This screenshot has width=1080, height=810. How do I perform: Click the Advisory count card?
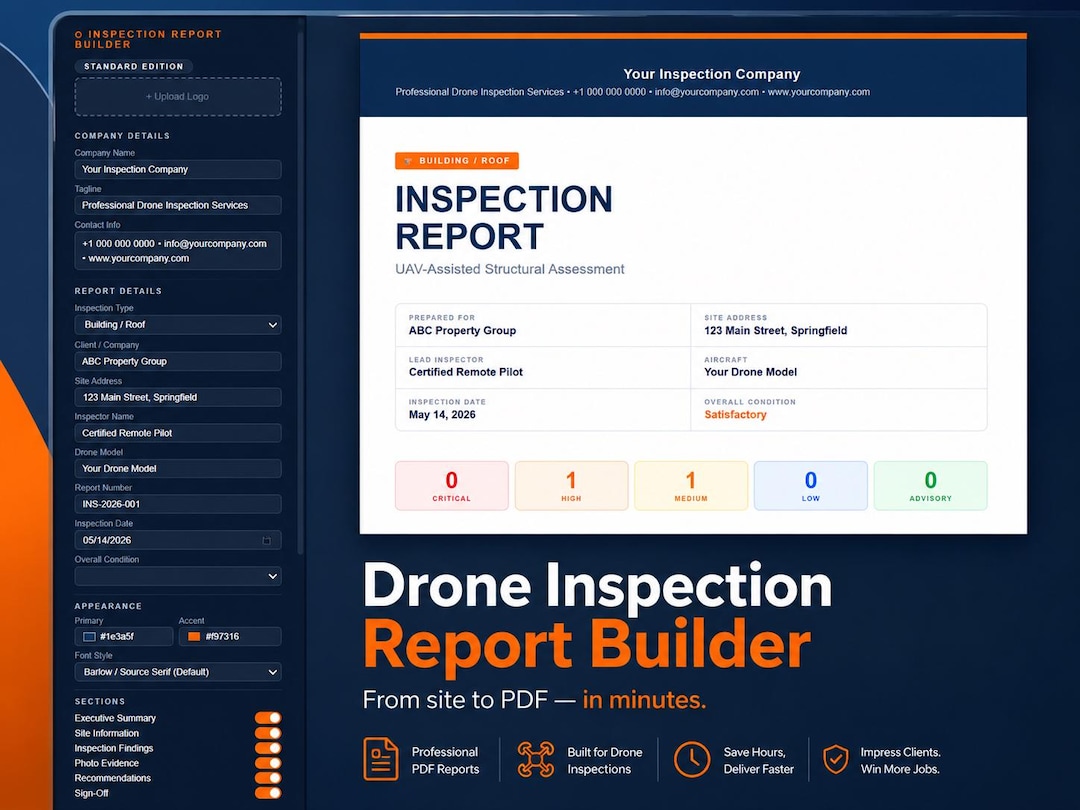point(931,486)
